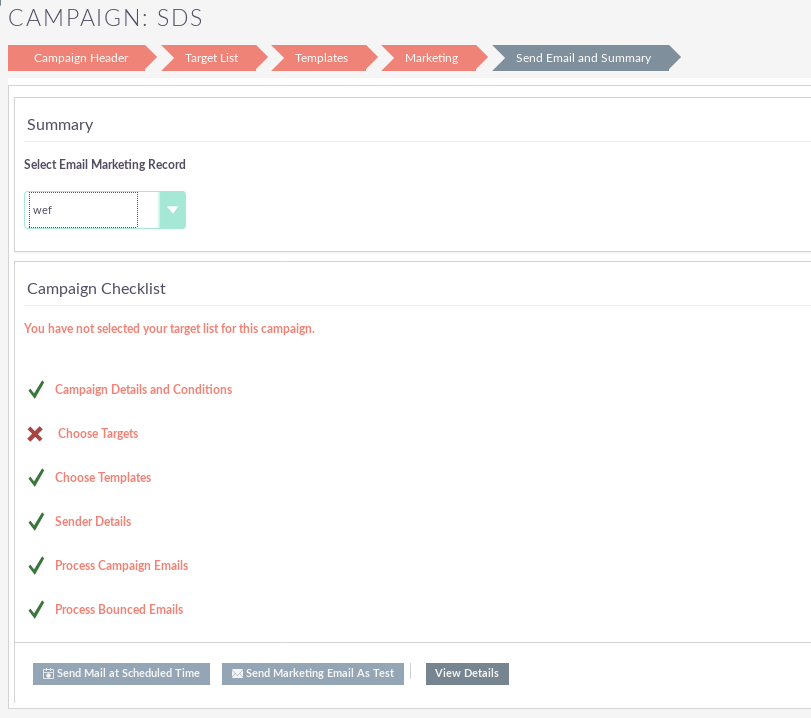
Task: Open Campaign Details and Conditions link
Action: [x=143, y=390]
